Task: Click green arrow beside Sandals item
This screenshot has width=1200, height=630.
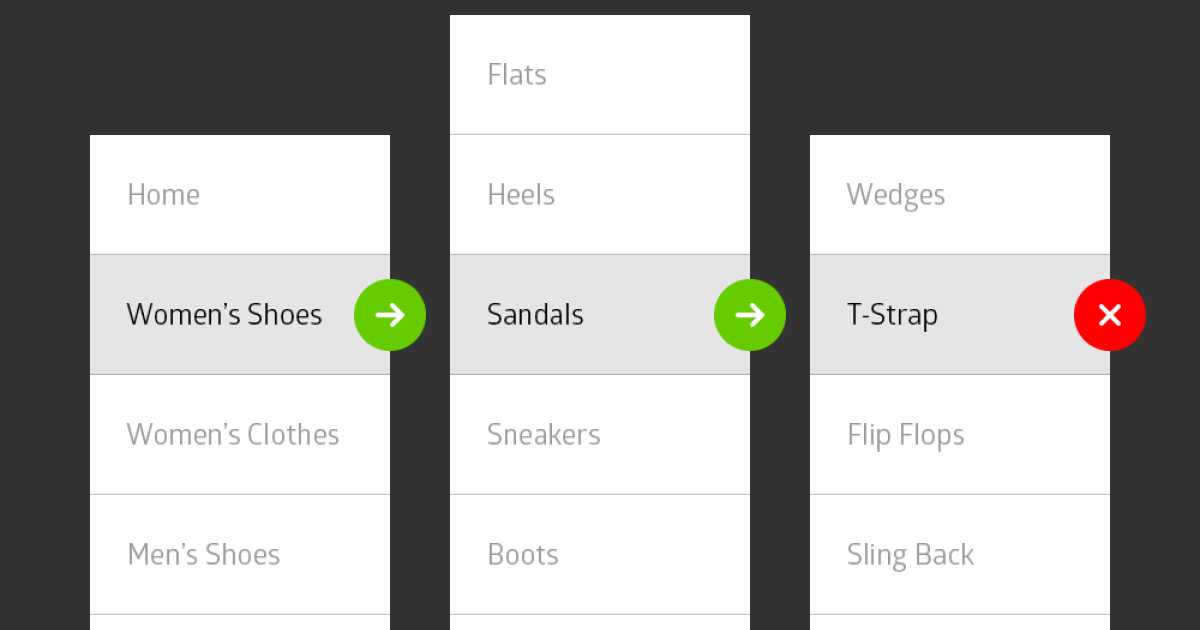Action: pyautogui.click(x=750, y=315)
